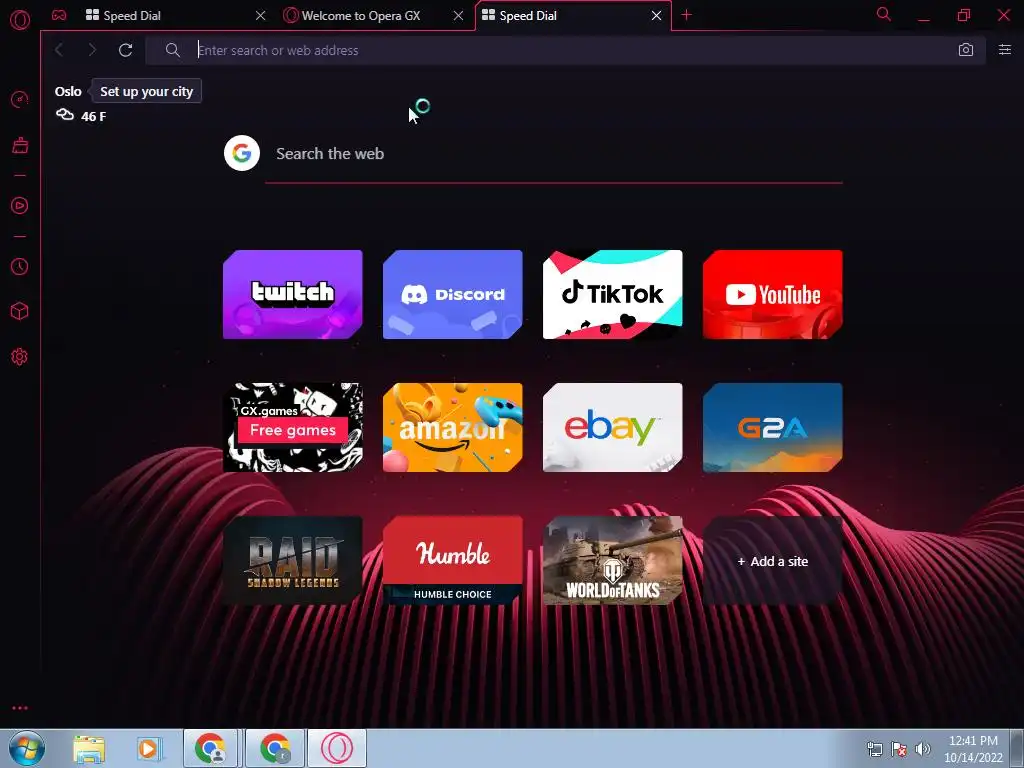
Task: Open Extensions cube sidebar icon
Action: [x=20, y=312]
